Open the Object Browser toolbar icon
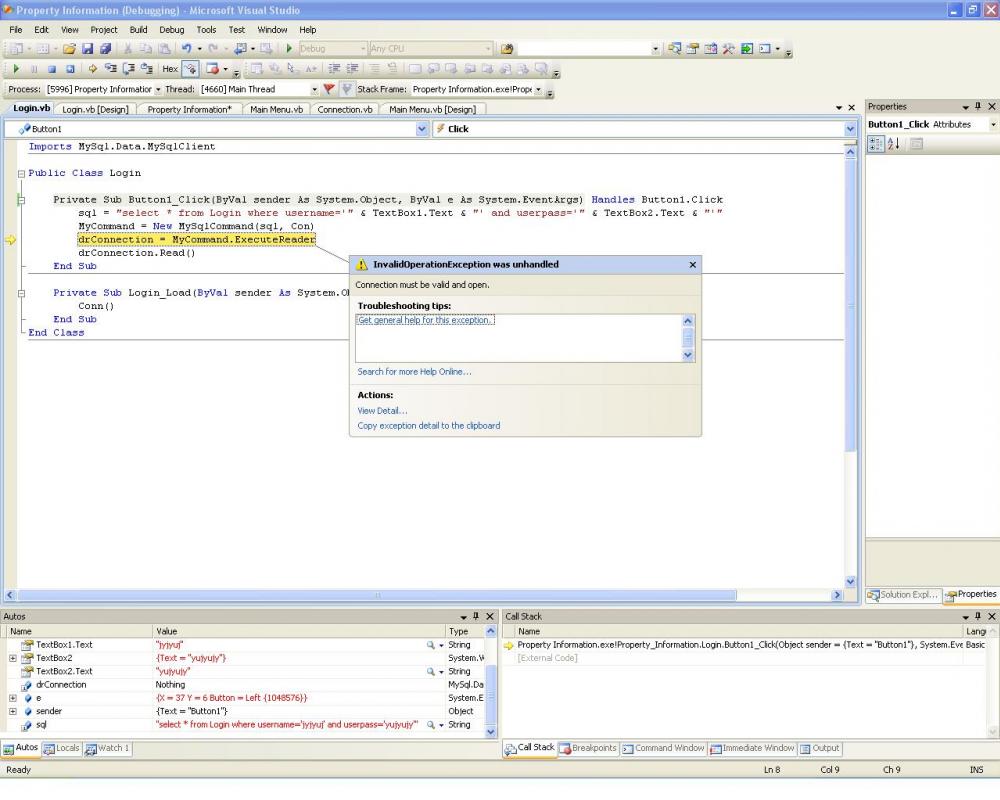The height and width of the screenshot is (800, 1000). click(x=710, y=48)
